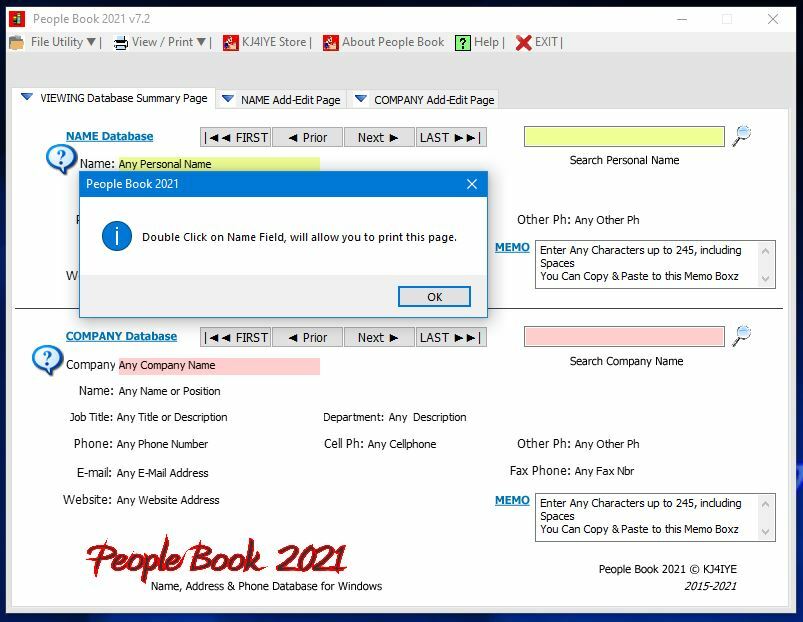Go to Prior record in NAME Database
The width and height of the screenshot is (803, 622).
tap(307, 138)
